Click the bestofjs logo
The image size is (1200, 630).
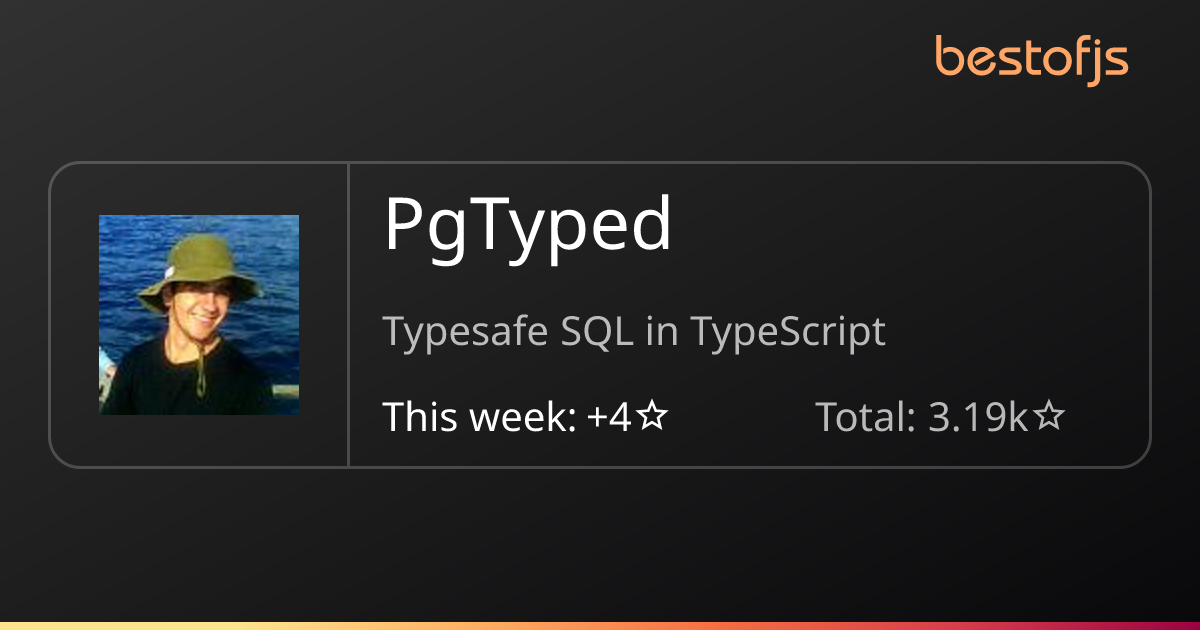1031,58
